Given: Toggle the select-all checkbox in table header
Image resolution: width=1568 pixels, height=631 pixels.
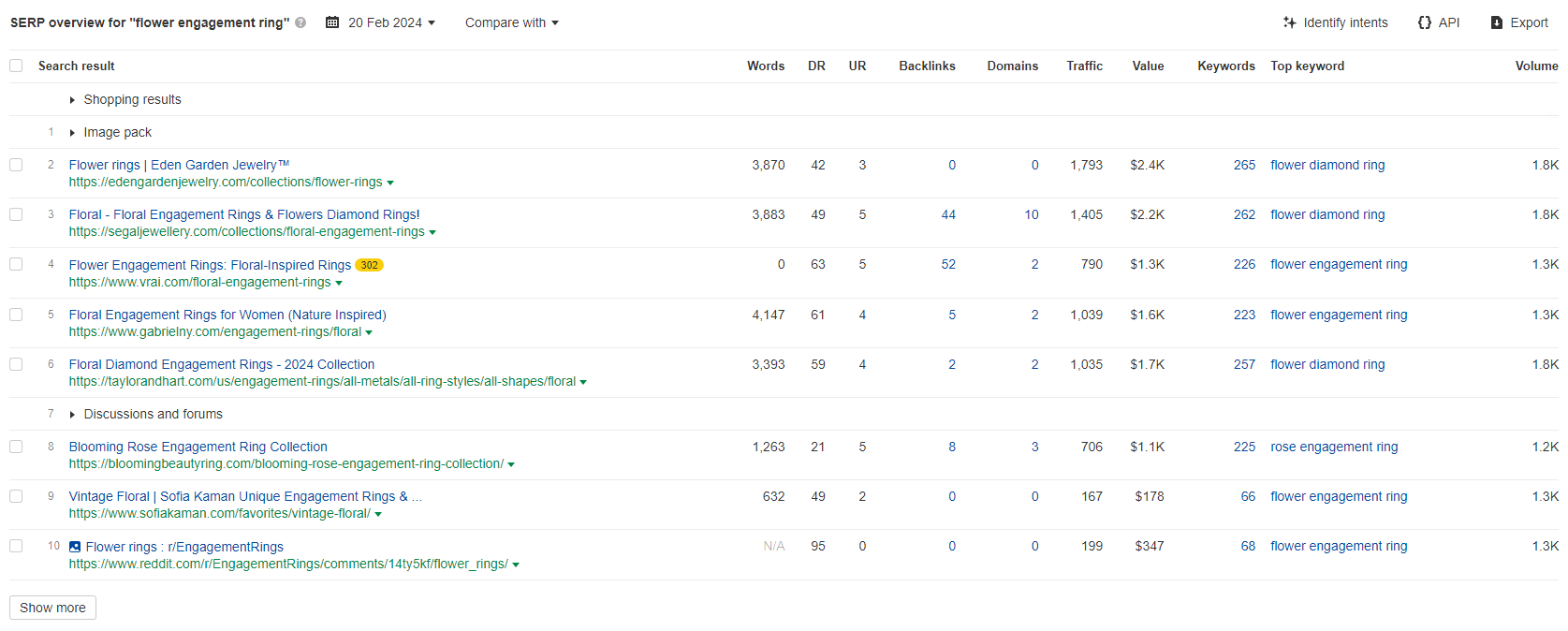Looking at the screenshot, I should 16,66.
